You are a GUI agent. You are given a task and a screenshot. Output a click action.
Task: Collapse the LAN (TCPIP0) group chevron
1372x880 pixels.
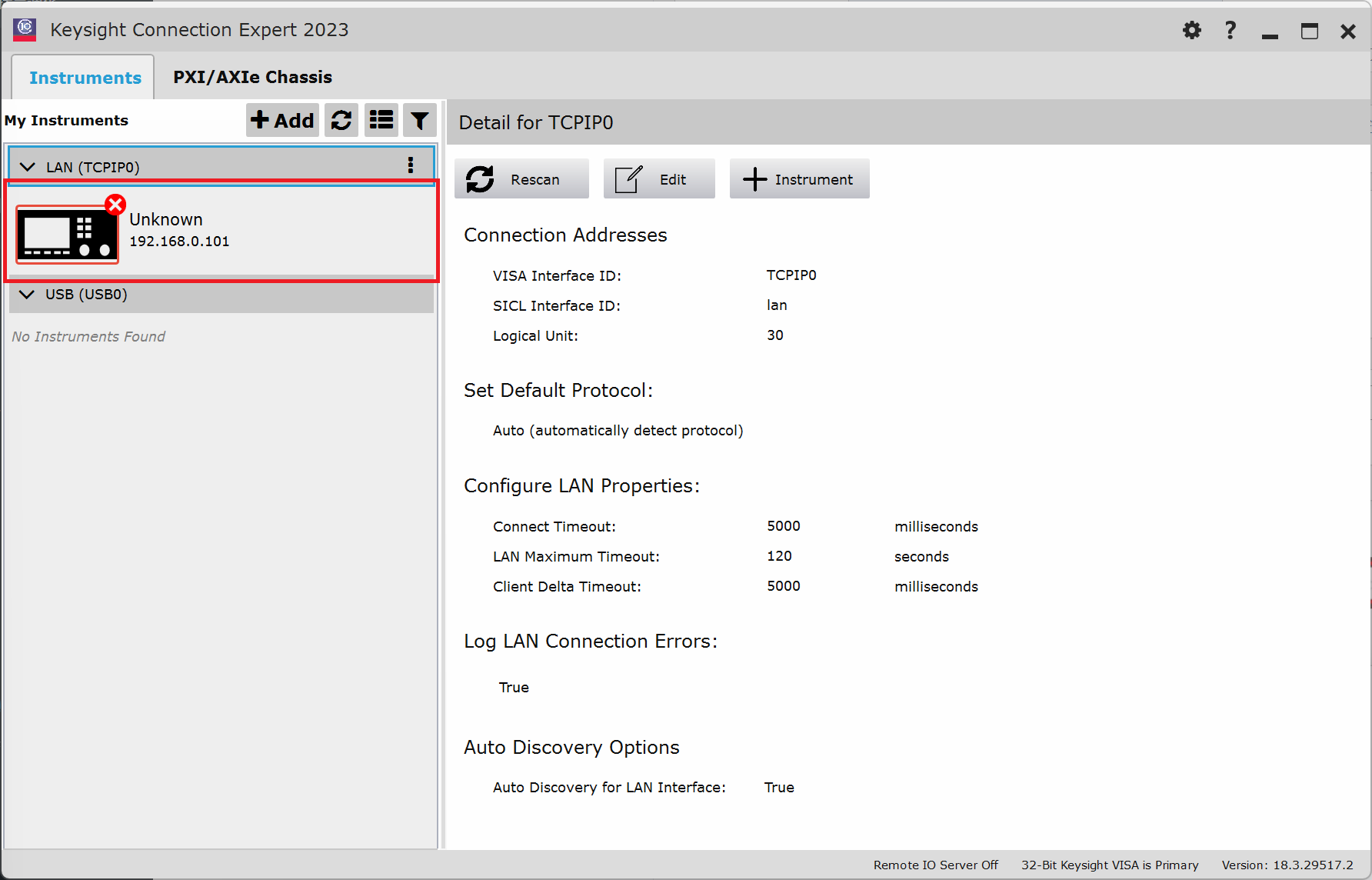click(28, 167)
